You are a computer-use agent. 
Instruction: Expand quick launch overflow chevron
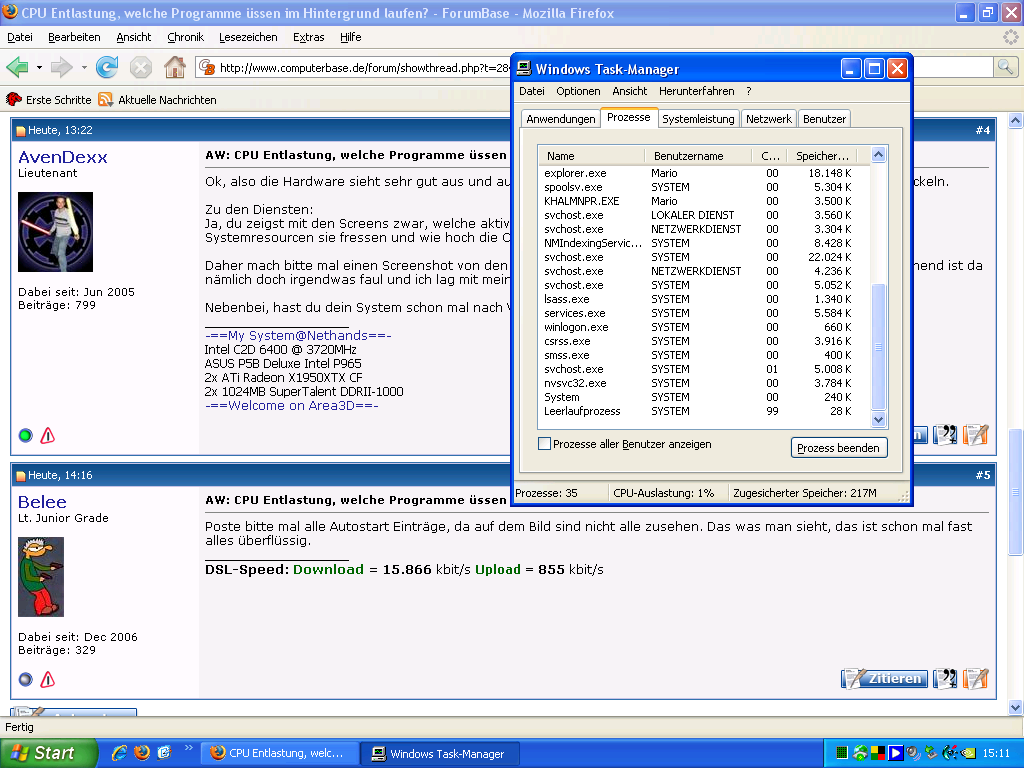(189, 748)
